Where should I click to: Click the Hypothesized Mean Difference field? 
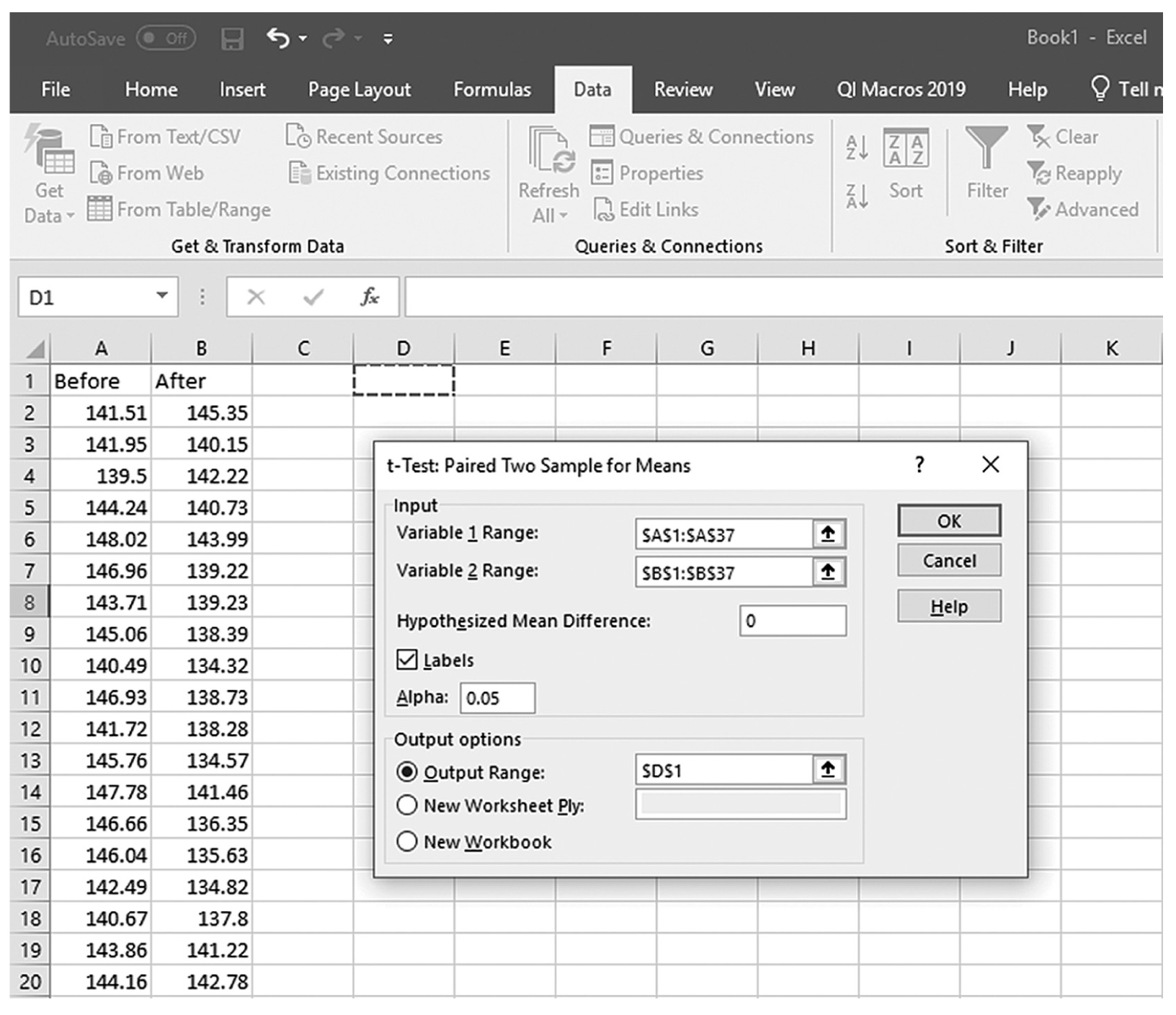click(x=793, y=621)
